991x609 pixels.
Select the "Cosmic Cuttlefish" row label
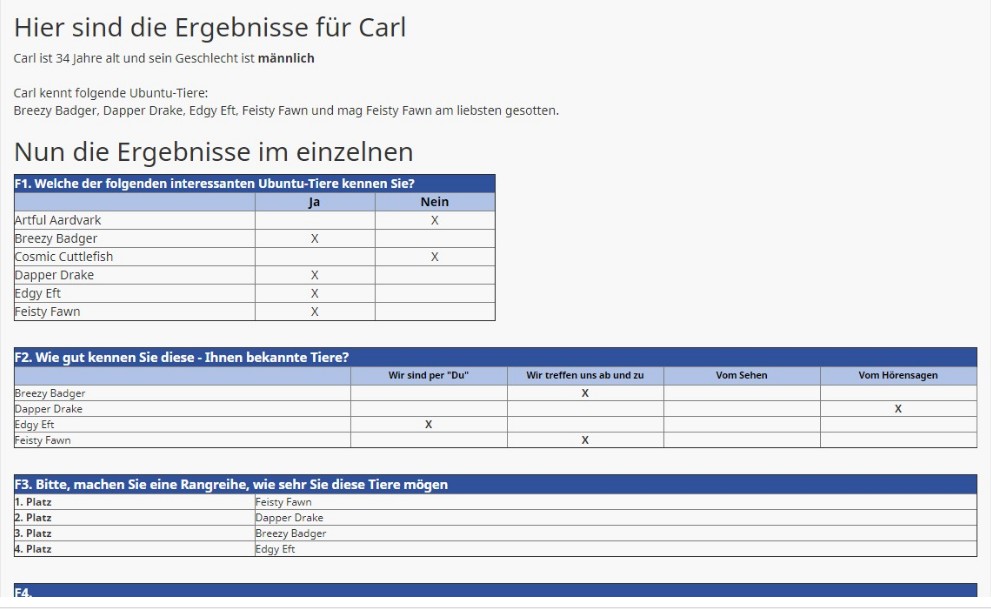tap(64, 257)
